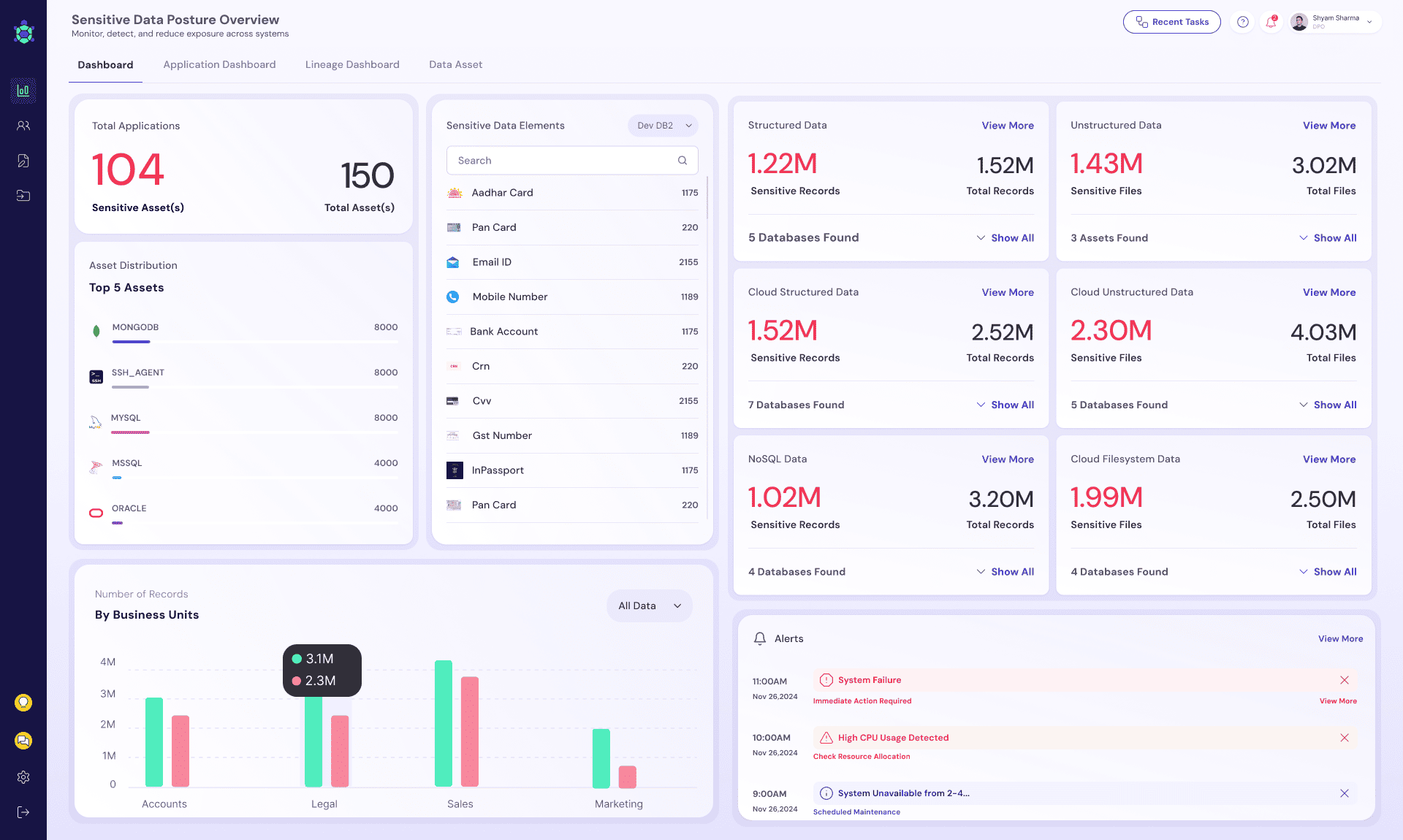Click the Sensitive Data Elements search field
This screenshot has width=1403, height=840.
pyautogui.click(x=572, y=160)
